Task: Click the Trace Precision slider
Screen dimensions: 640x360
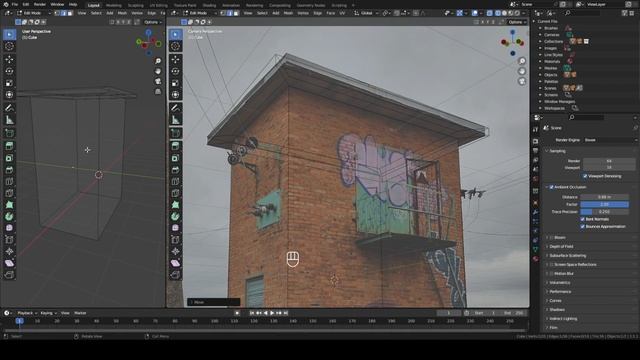Action: tap(605, 212)
